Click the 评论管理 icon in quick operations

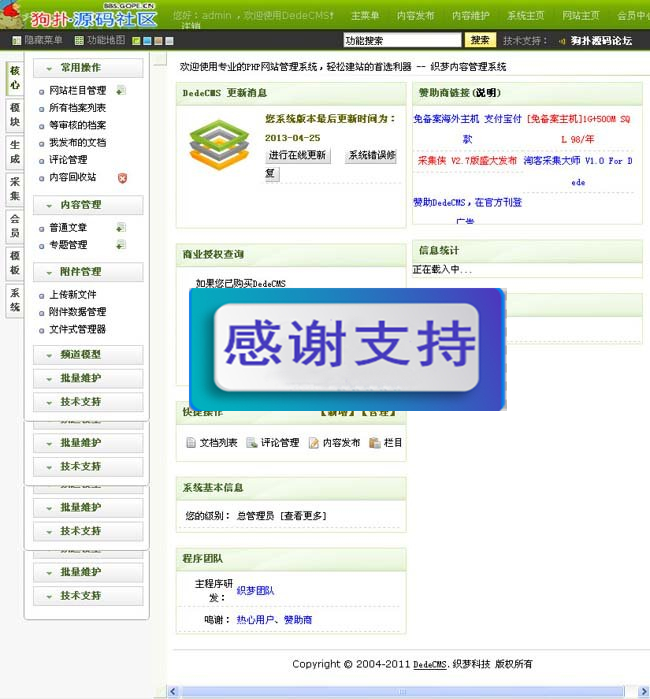point(252,443)
